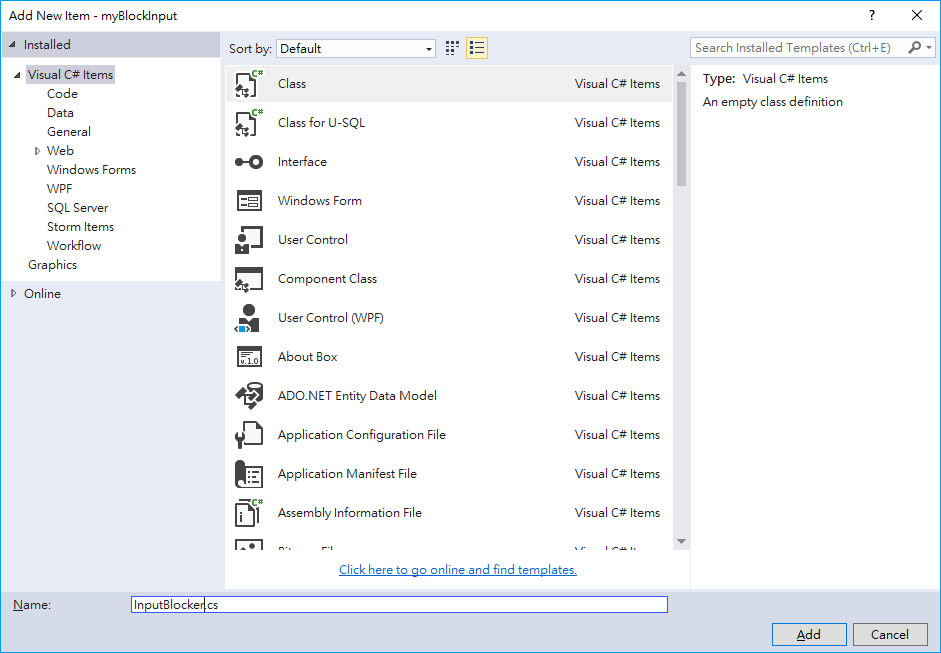Select the Code category

click(x=62, y=94)
